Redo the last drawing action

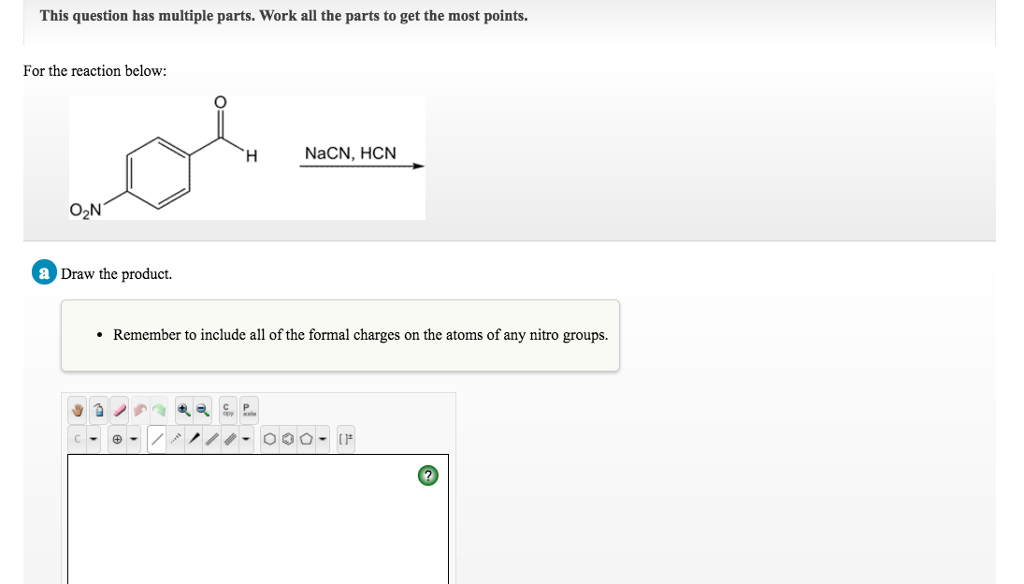click(160, 410)
